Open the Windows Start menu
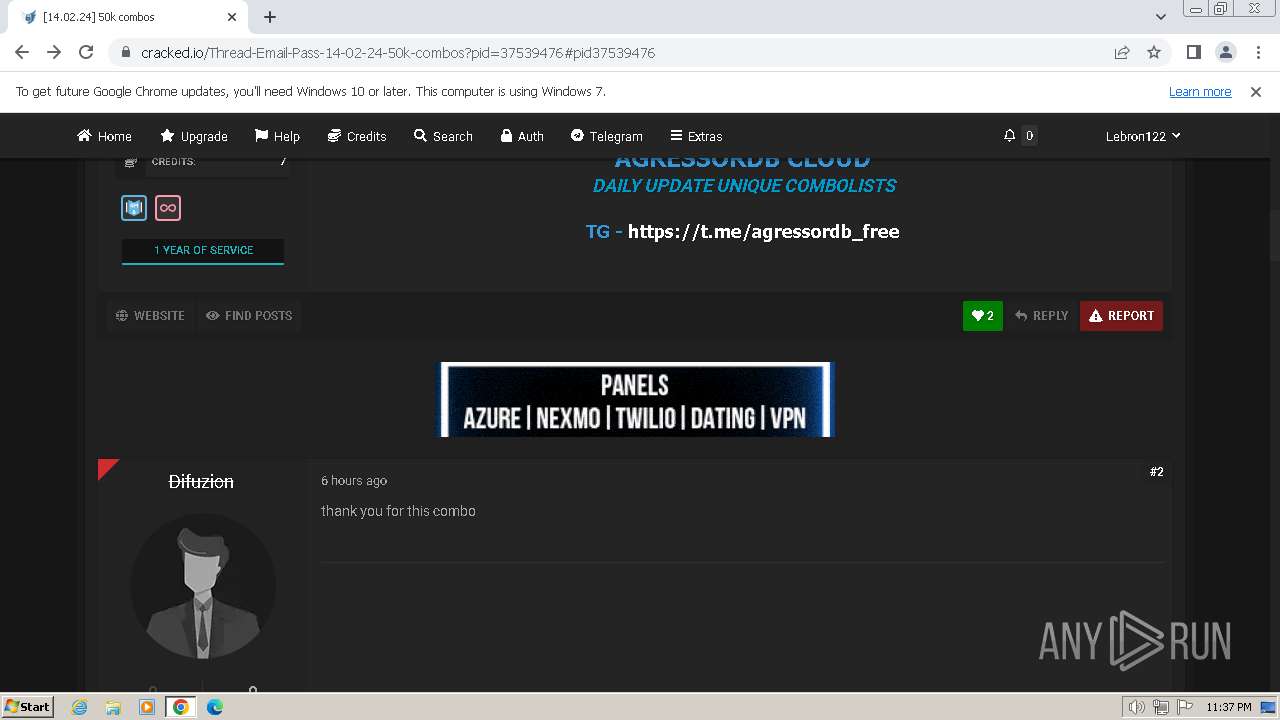Image resolution: width=1280 pixels, height=720 pixels. pos(28,706)
